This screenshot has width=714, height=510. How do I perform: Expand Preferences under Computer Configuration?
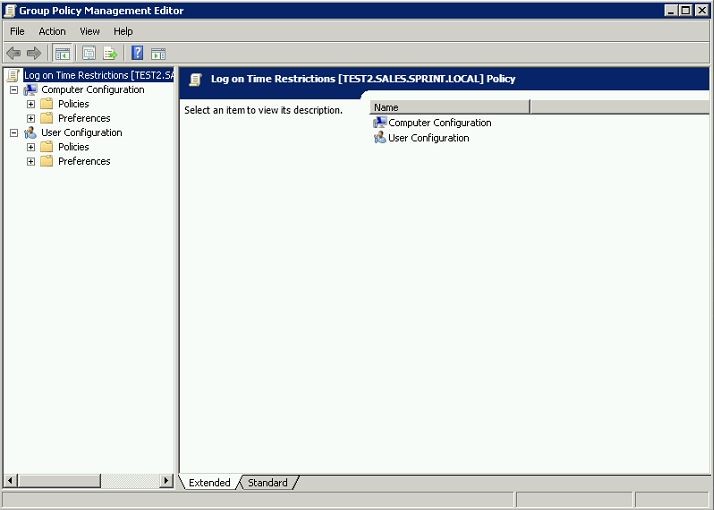(31, 119)
